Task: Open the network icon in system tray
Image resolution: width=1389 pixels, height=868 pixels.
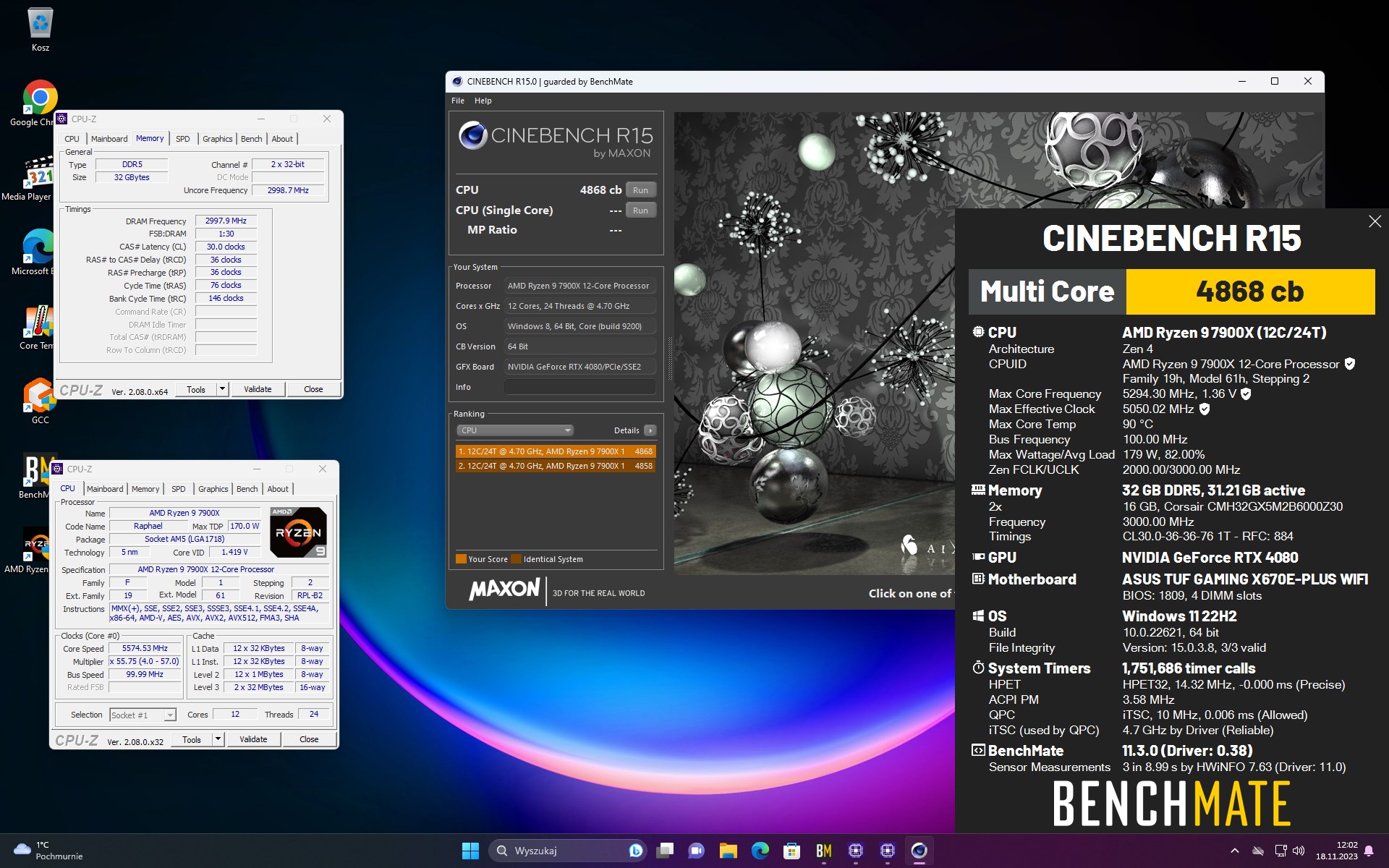Action: point(1280,851)
